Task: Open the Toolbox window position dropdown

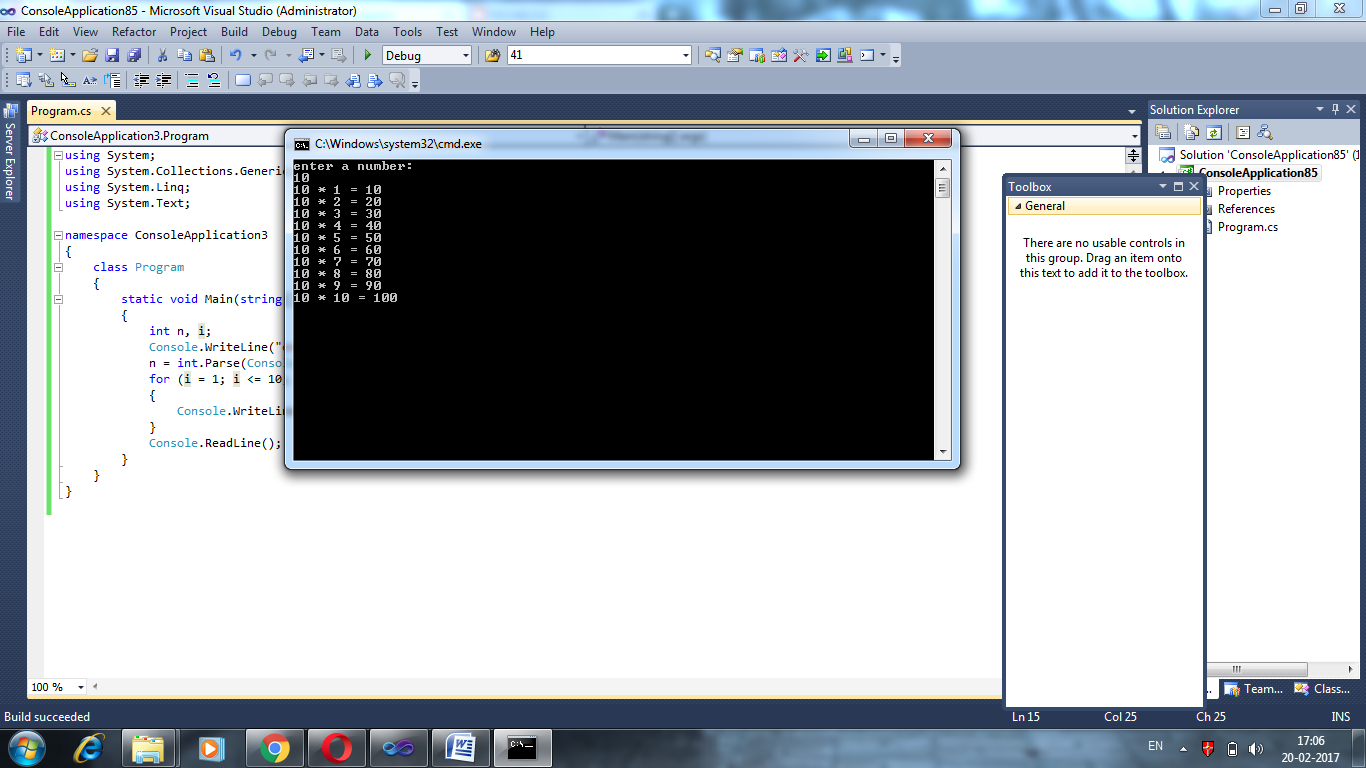Action: [x=1163, y=187]
